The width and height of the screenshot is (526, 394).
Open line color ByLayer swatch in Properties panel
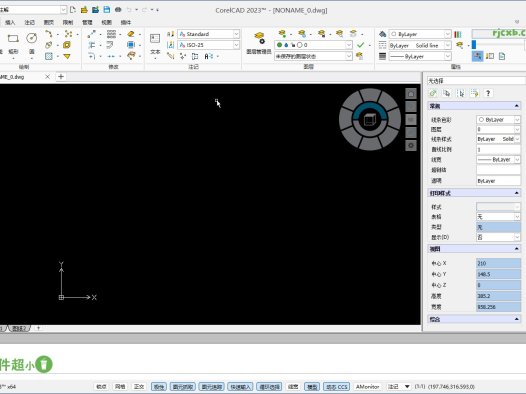pyautogui.click(x=498, y=119)
